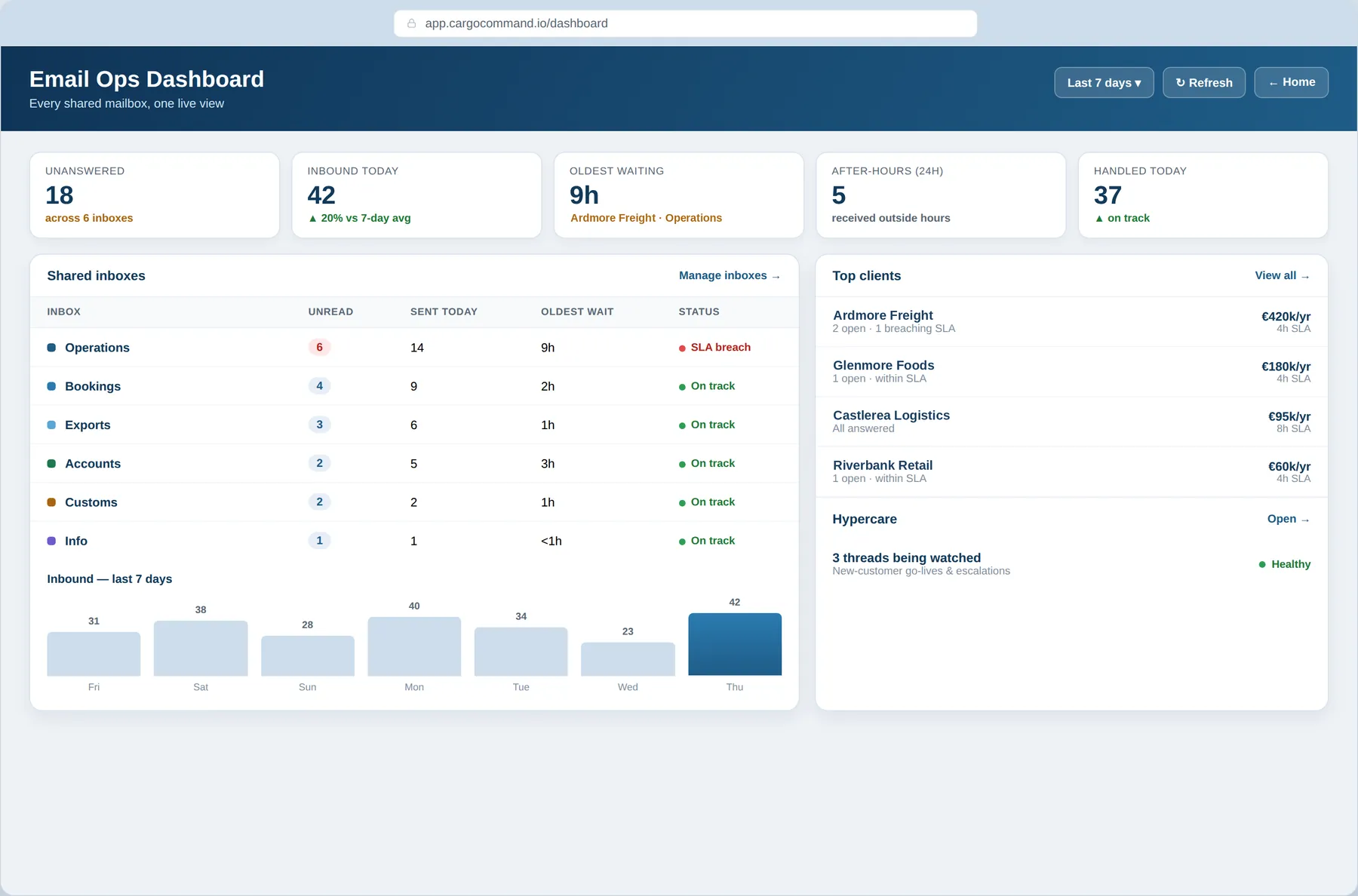
Task: Open Castlerea Logistics client row
Action: click(x=1071, y=422)
